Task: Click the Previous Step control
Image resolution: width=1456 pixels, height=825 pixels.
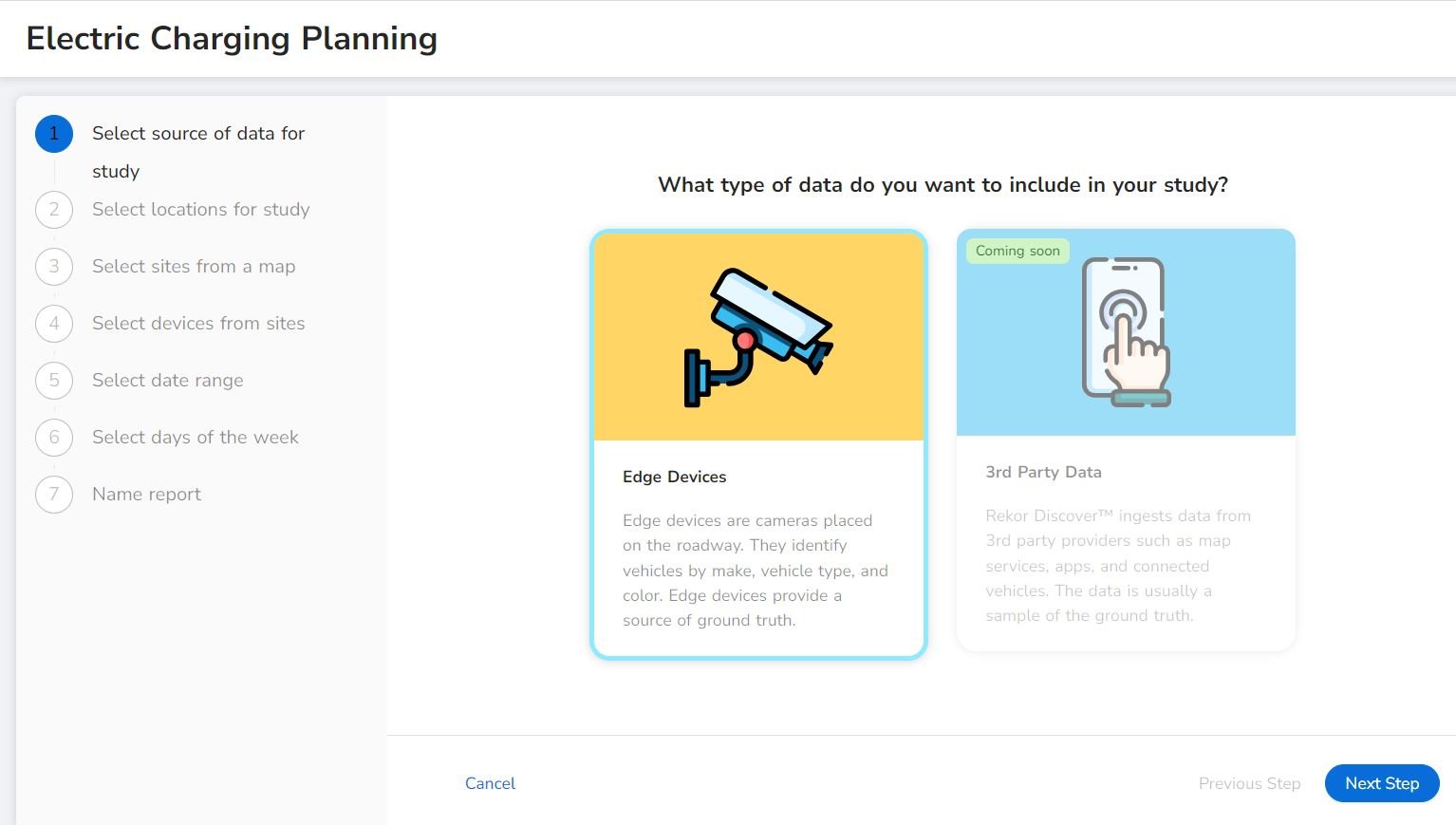Action: pos(1249,783)
